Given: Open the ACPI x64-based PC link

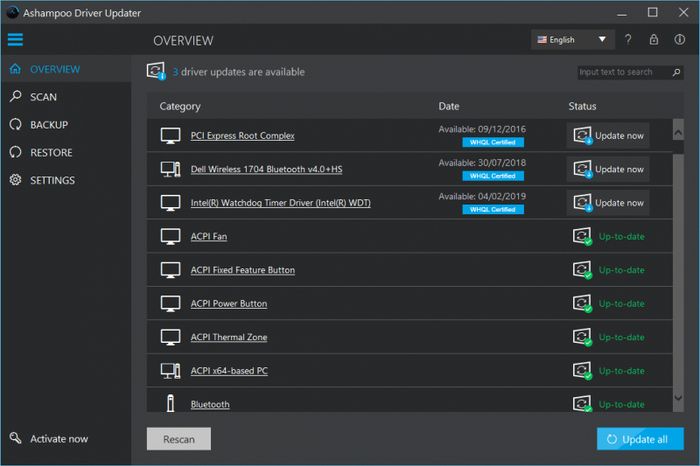Looking at the screenshot, I should coord(229,371).
